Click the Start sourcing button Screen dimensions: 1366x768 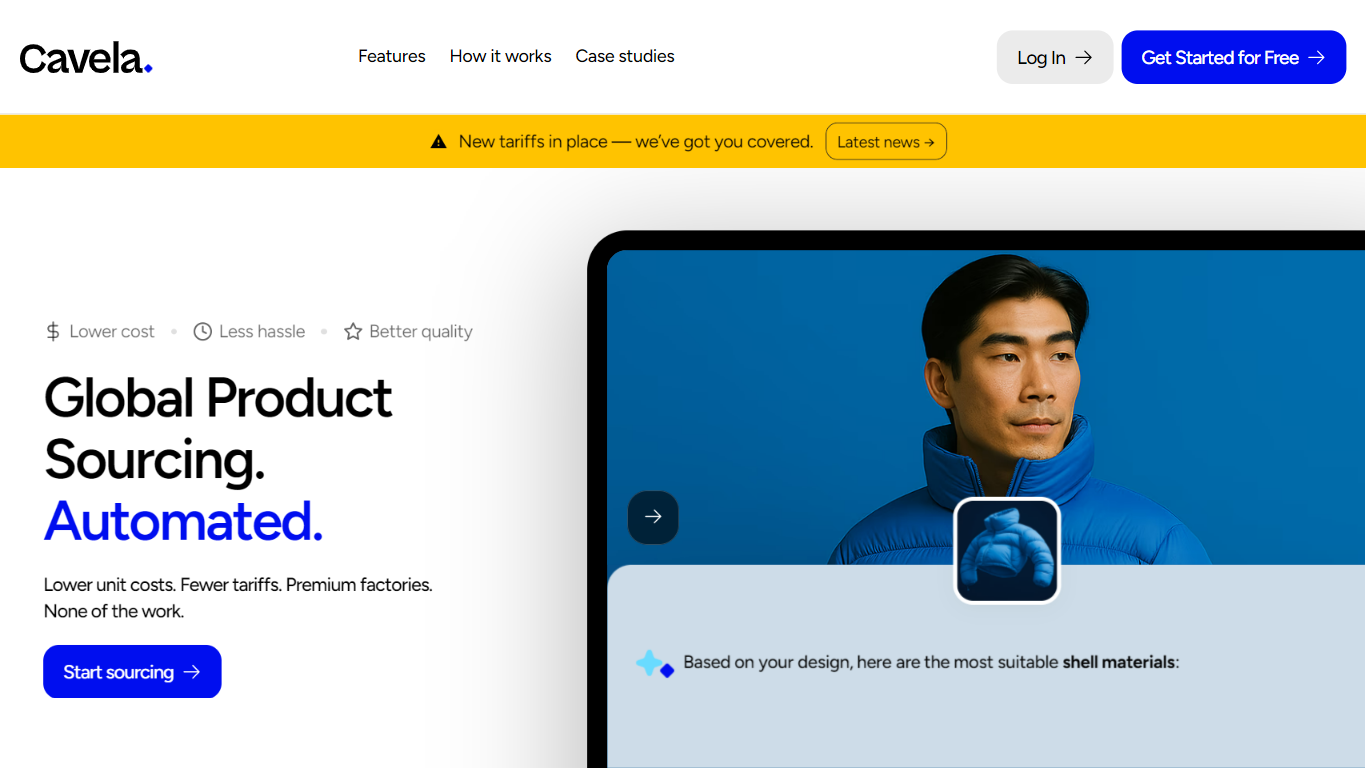click(x=132, y=672)
